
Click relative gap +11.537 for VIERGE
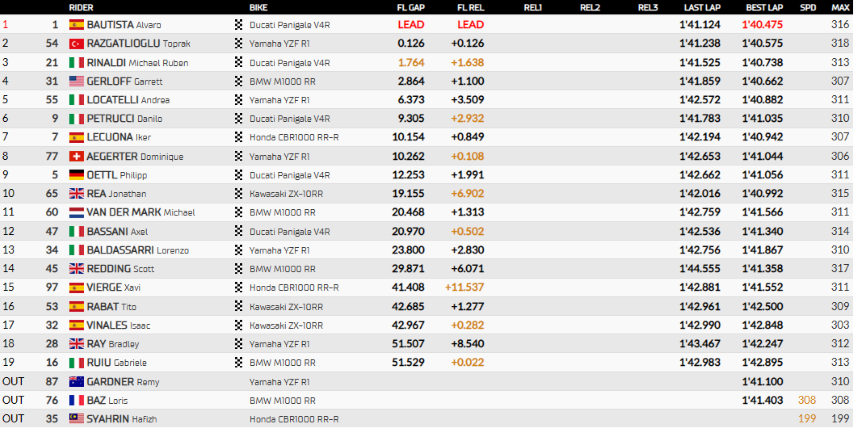click(x=465, y=288)
